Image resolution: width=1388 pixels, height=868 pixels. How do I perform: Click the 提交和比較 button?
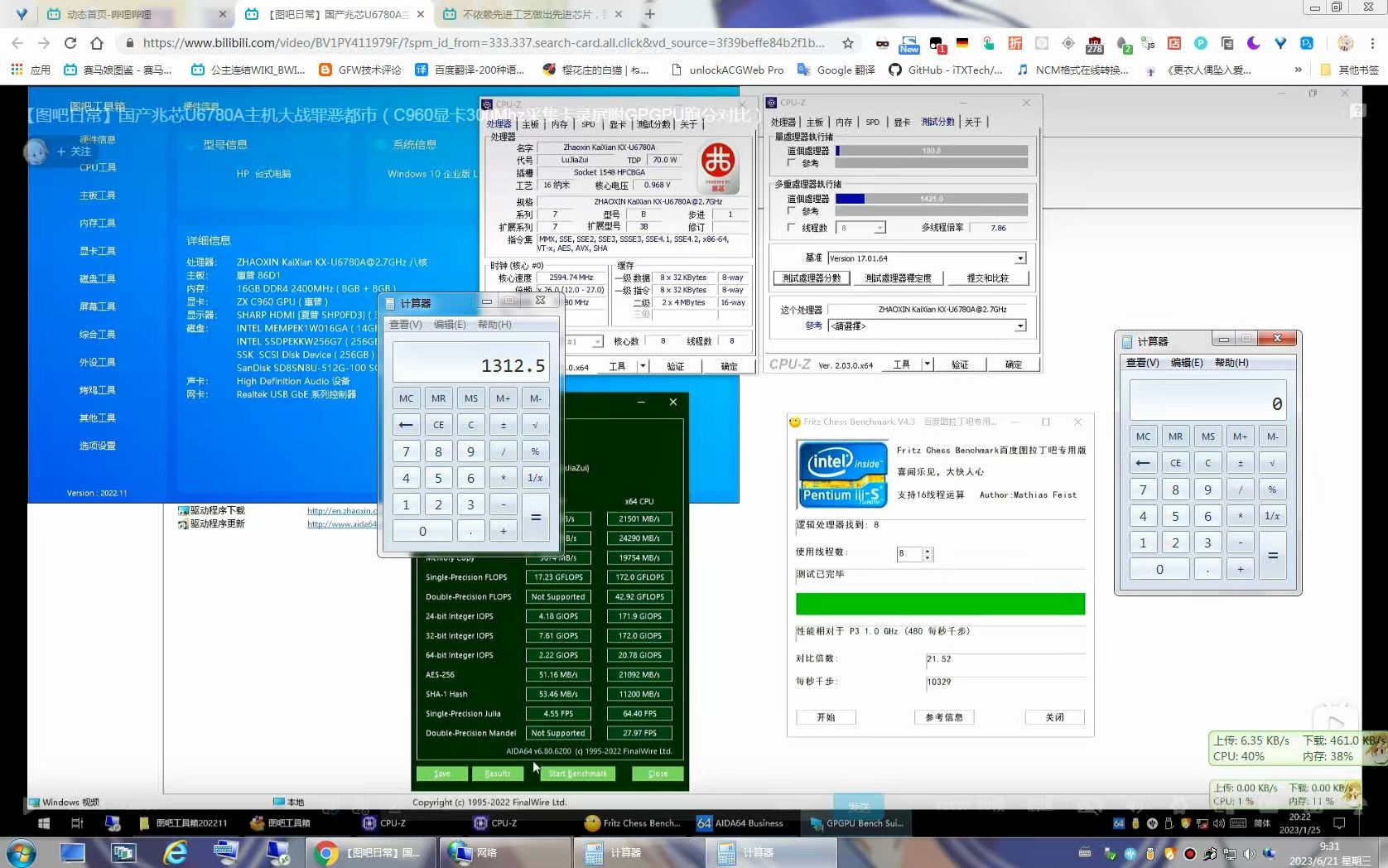987,278
